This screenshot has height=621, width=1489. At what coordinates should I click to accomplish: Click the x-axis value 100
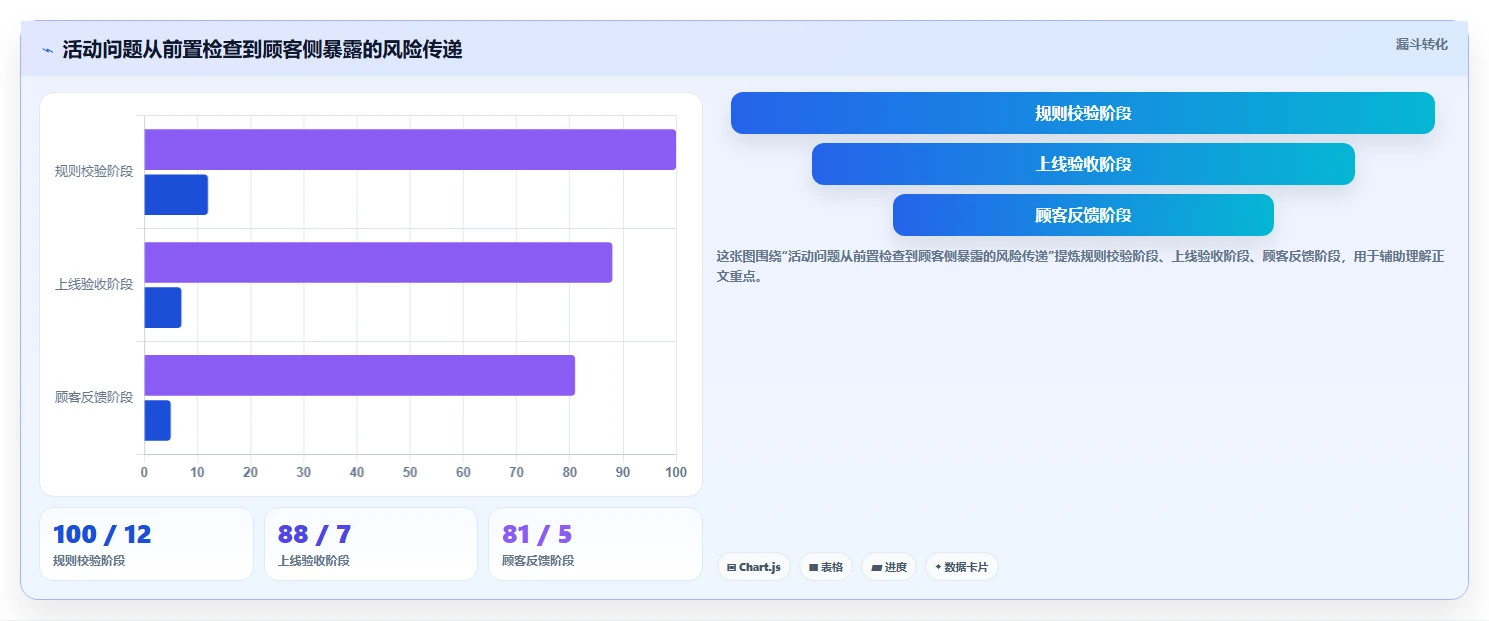click(676, 472)
